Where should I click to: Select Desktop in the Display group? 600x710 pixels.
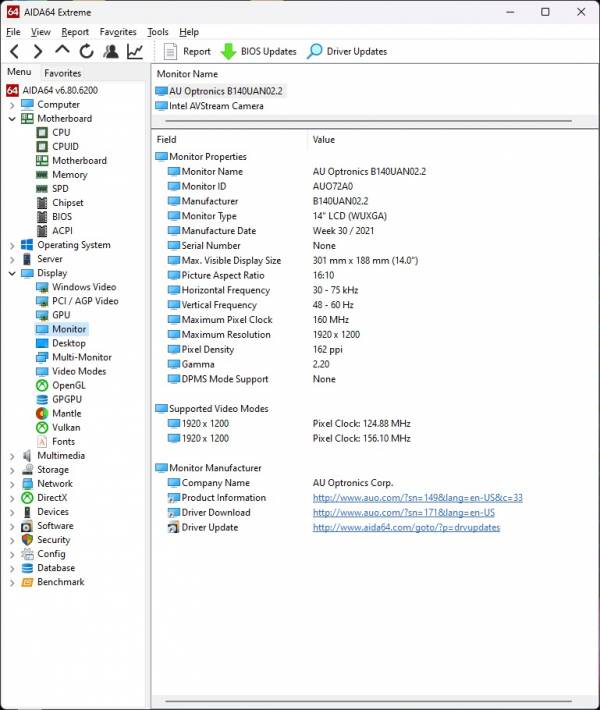[x=68, y=343]
